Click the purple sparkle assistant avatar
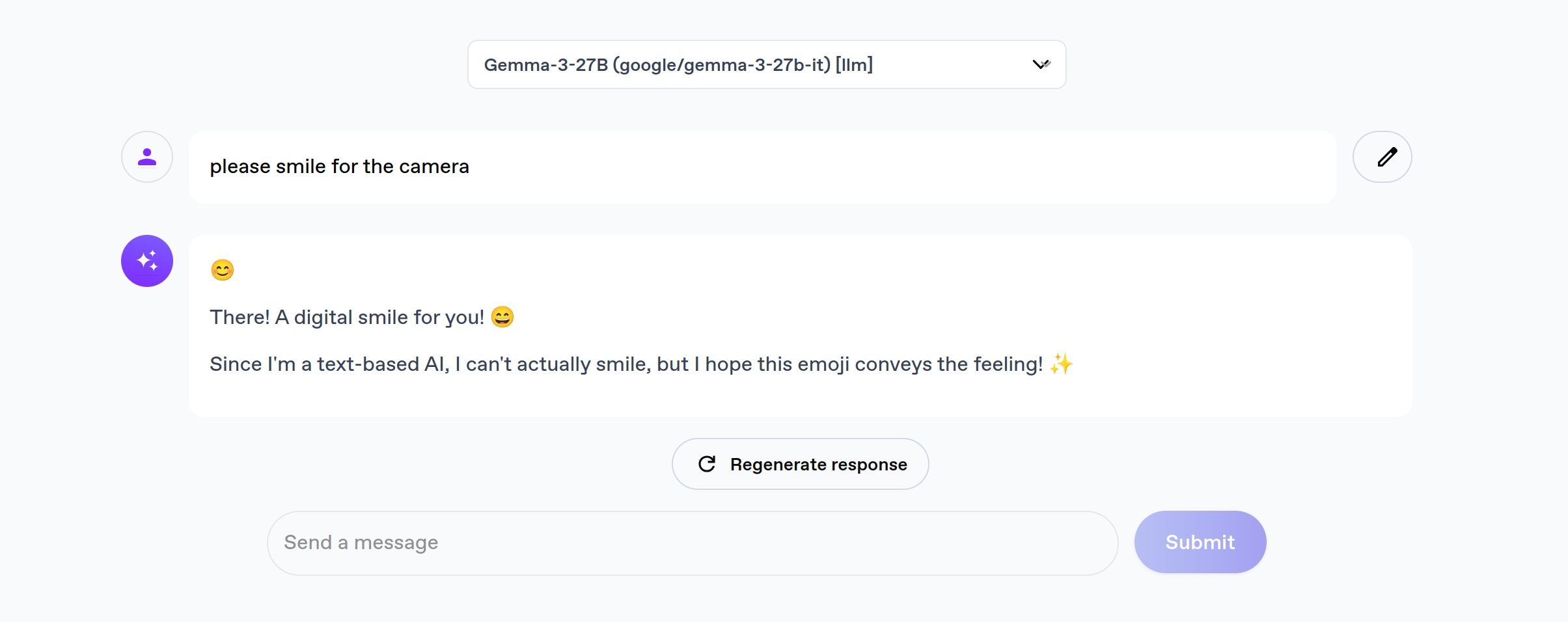1568x622 pixels. 147,261
